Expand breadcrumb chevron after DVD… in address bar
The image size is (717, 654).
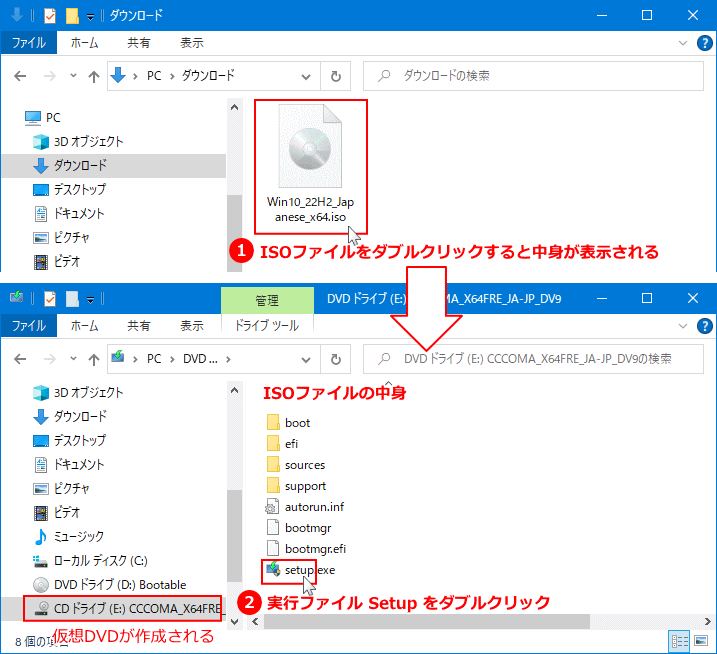(x=228, y=359)
